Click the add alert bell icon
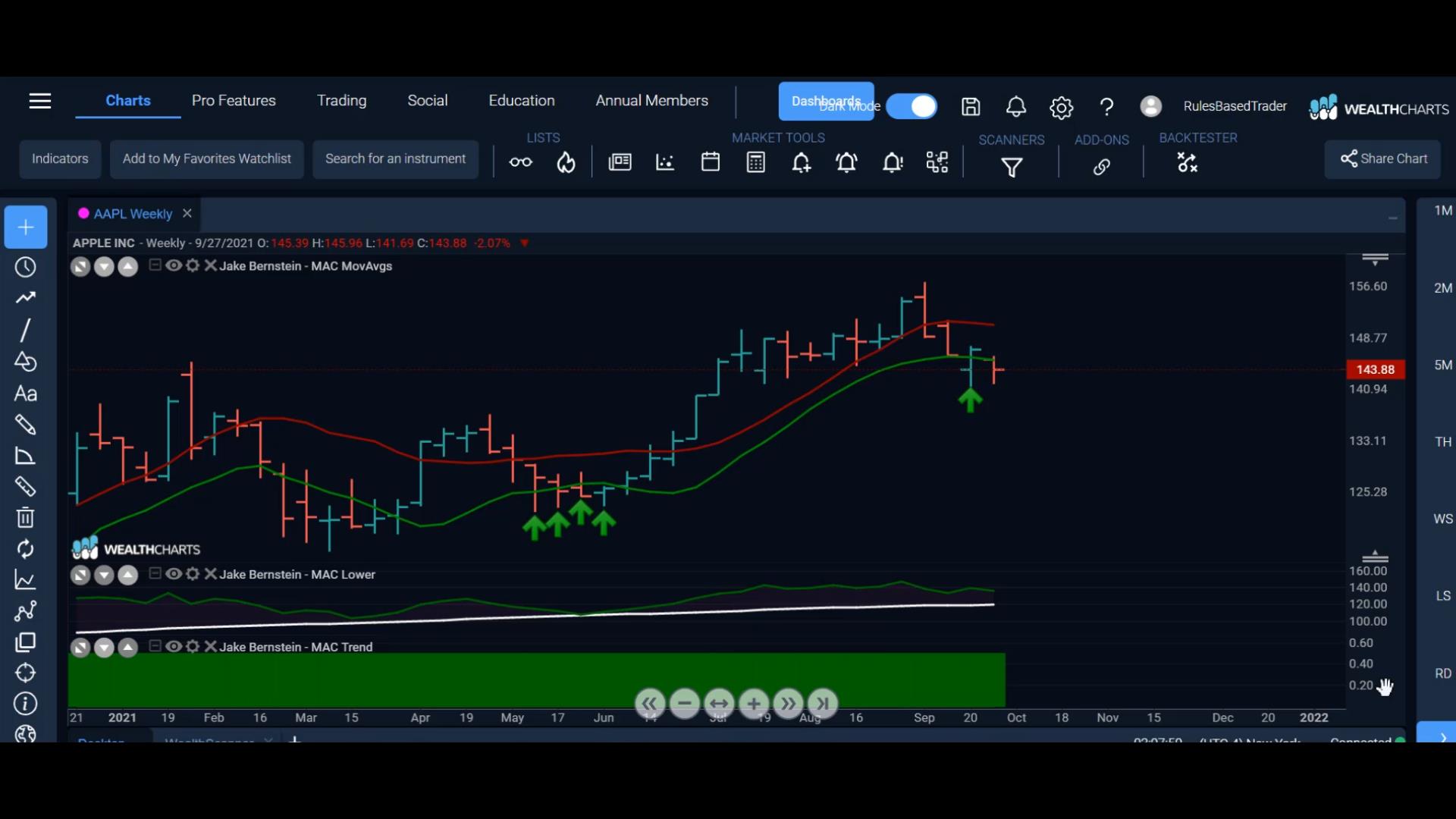Viewport: 1456px width, 819px height. coord(802,162)
